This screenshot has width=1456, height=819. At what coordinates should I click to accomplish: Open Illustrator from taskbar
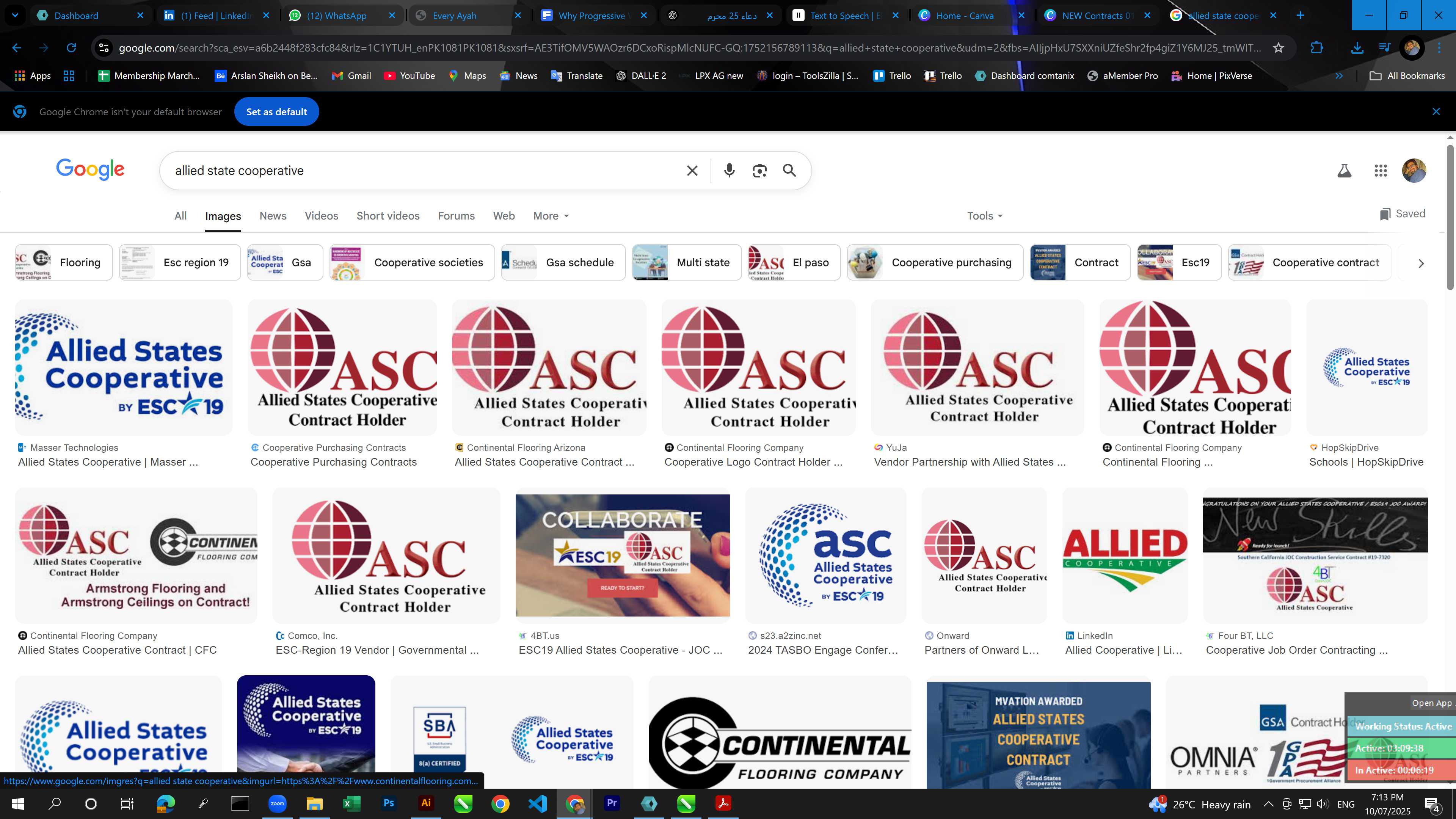point(426,803)
